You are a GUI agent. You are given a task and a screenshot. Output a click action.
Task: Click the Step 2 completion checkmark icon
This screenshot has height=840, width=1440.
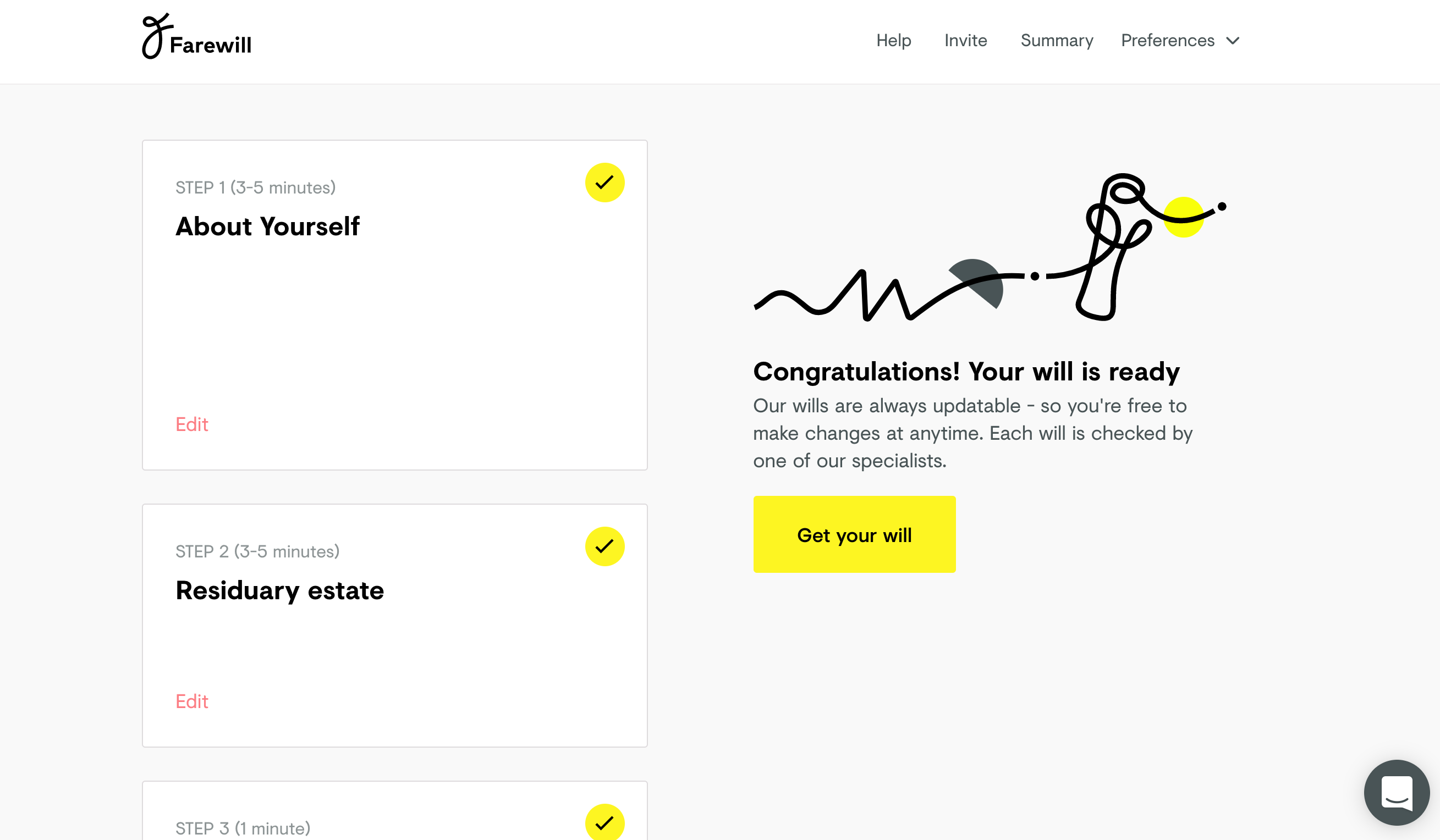coord(604,546)
